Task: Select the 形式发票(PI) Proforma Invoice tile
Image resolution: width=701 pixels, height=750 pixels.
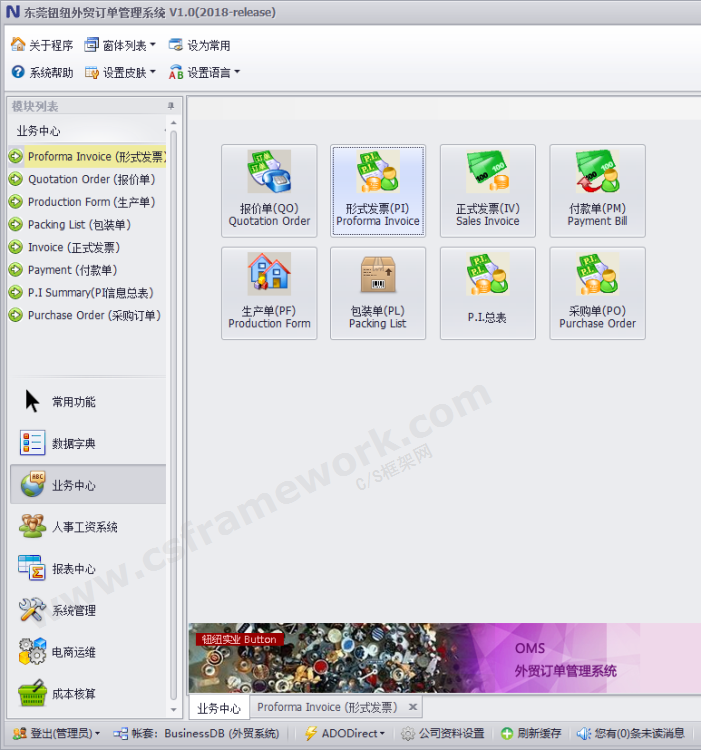Action: pyautogui.click(x=378, y=190)
